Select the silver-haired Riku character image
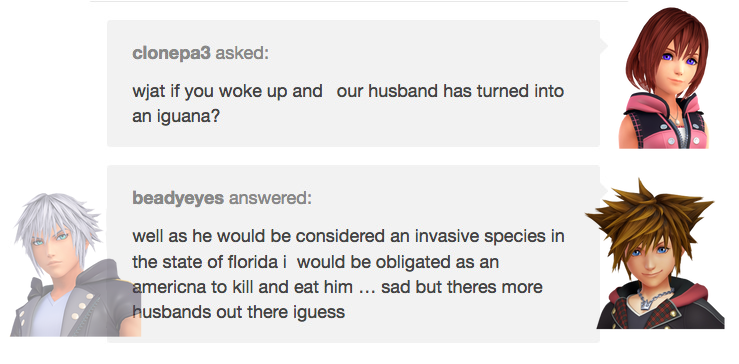Viewport: 739px width, 364px height. (71, 264)
